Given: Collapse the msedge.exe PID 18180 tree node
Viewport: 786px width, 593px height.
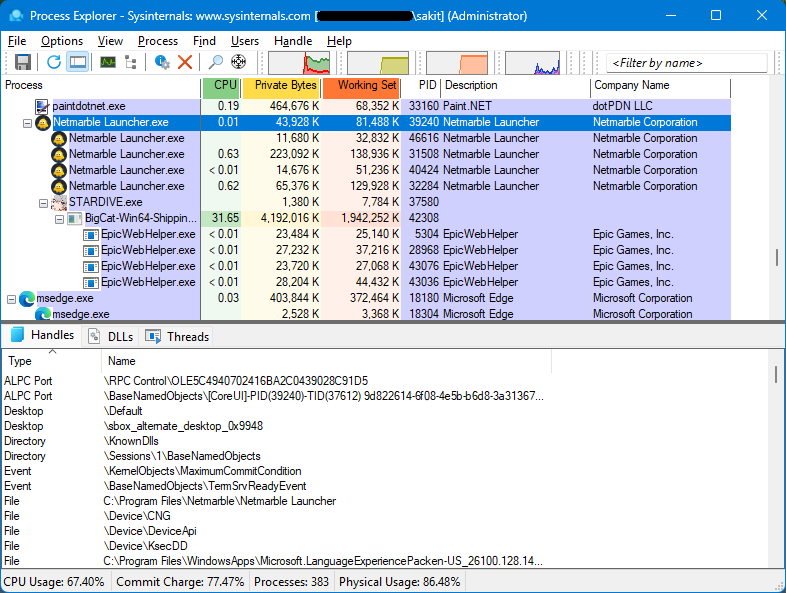Looking at the screenshot, I should point(12,299).
